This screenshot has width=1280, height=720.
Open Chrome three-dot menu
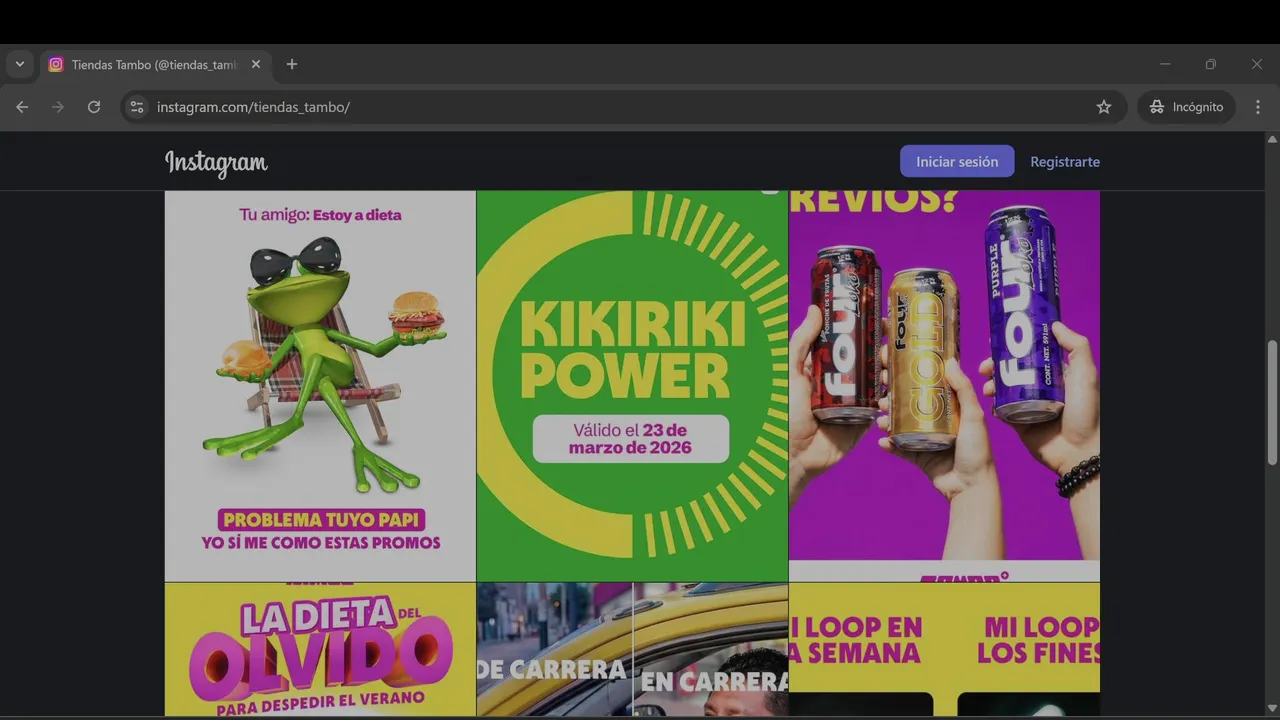pyautogui.click(x=1258, y=107)
